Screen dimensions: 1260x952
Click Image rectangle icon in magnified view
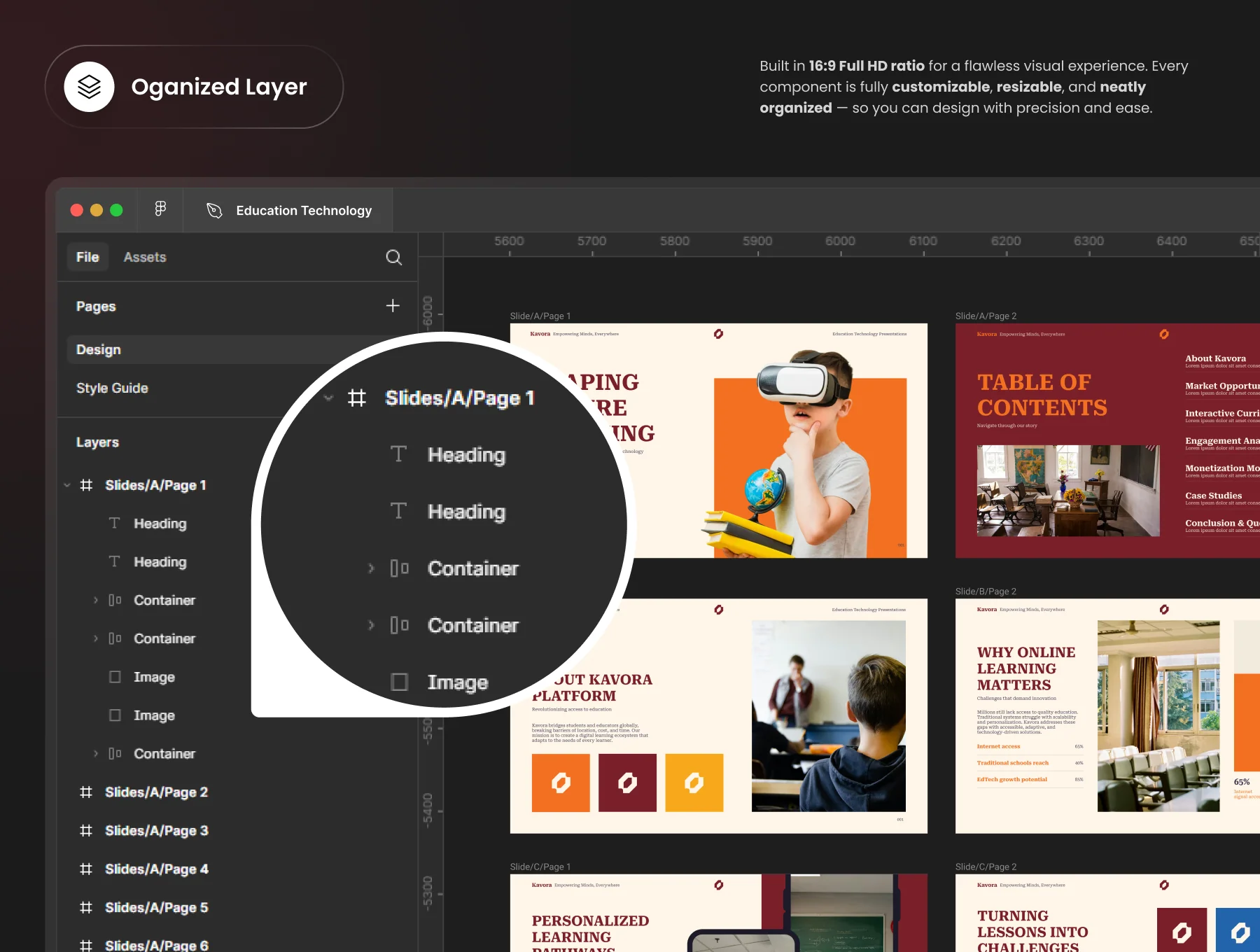(399, 681)
